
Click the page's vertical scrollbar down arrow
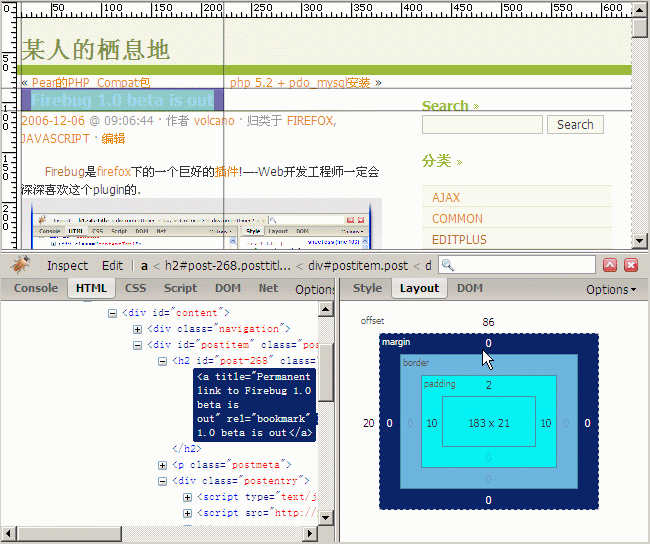(640, 241)
